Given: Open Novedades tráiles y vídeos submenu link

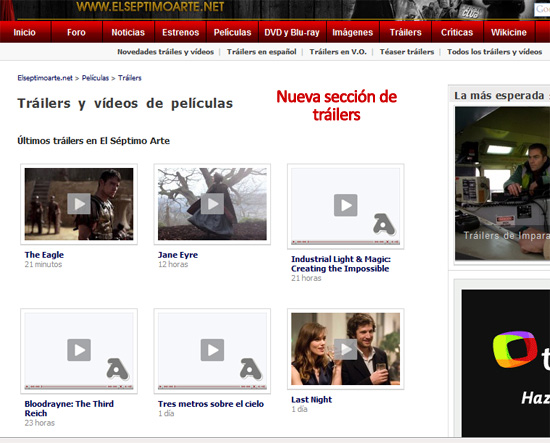Looking at the screenshot, I should click(x=166, y=52).
